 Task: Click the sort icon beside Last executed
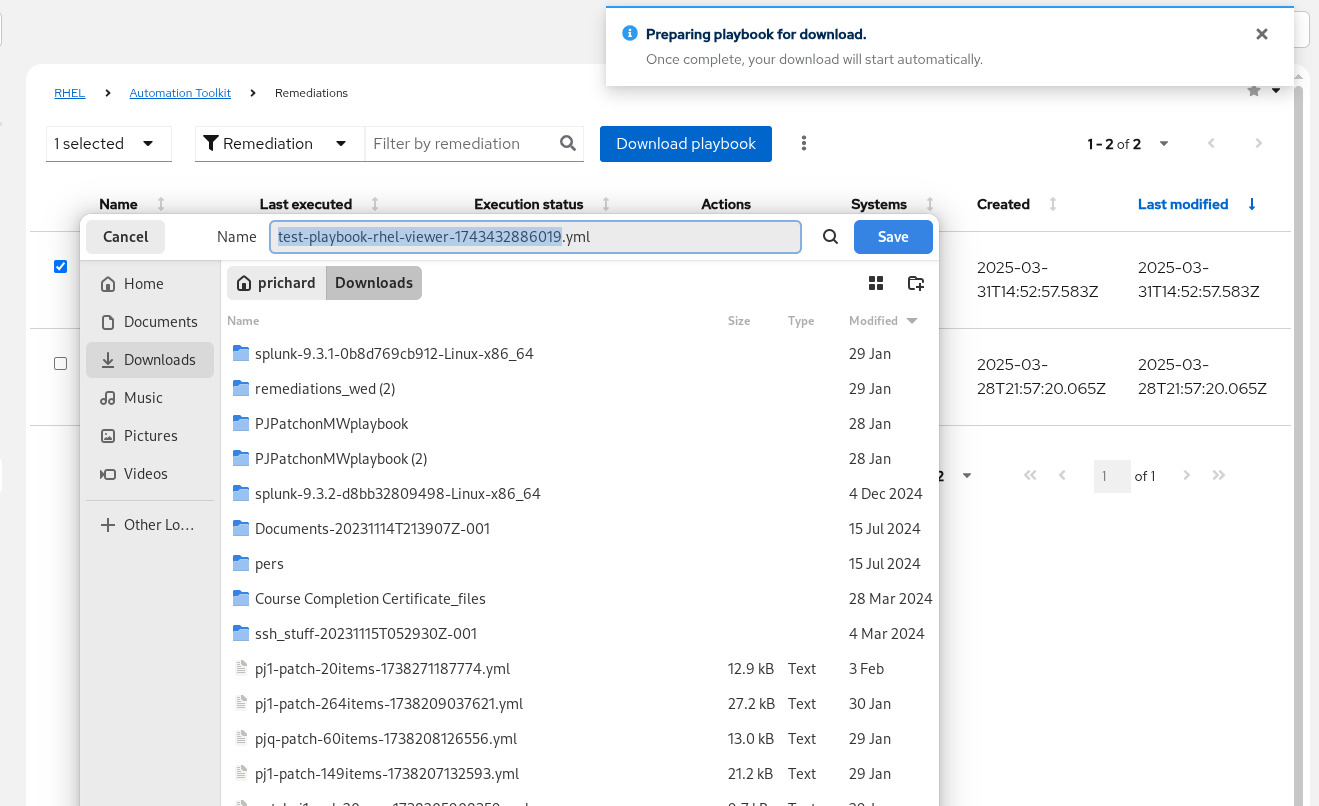point(375,204)
